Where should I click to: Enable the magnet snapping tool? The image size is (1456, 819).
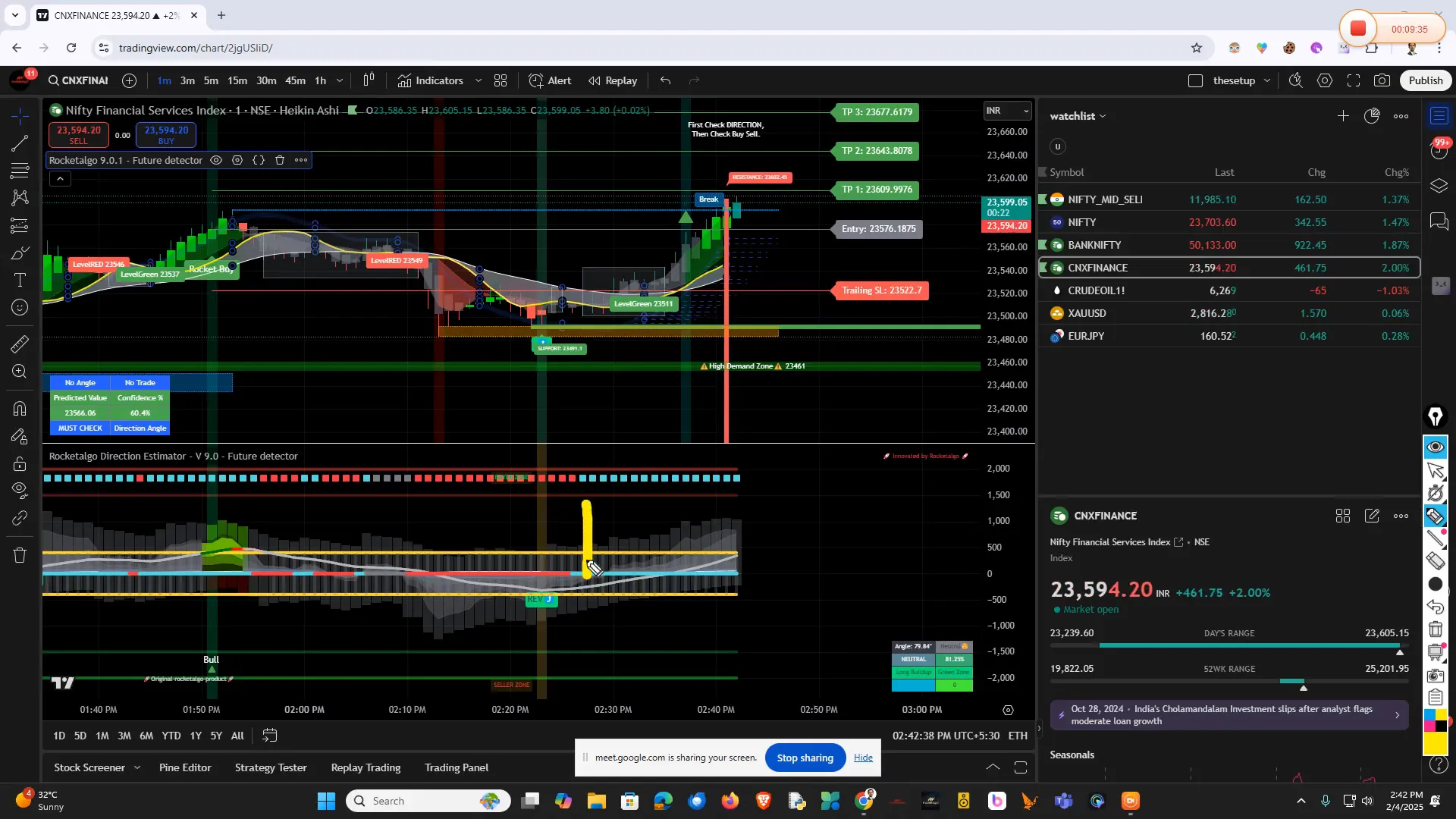pyautogui.click(x=19, y=408)
